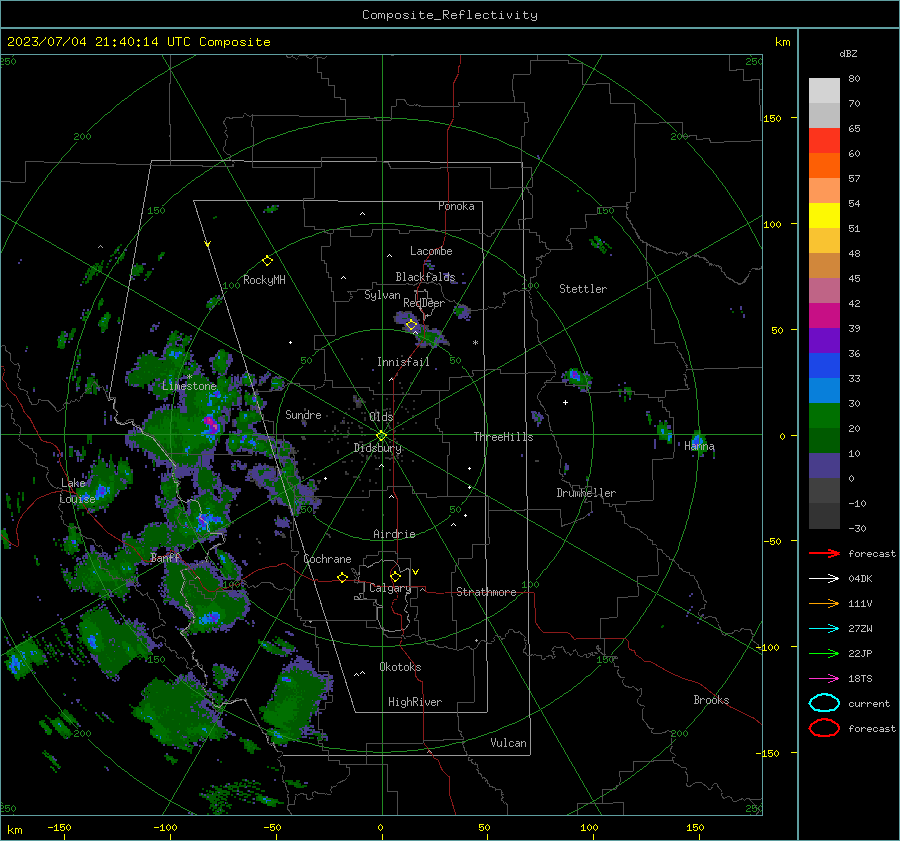
Task: Click the bright green swatch between 30 and 20
Action: [x=824, y=416]
